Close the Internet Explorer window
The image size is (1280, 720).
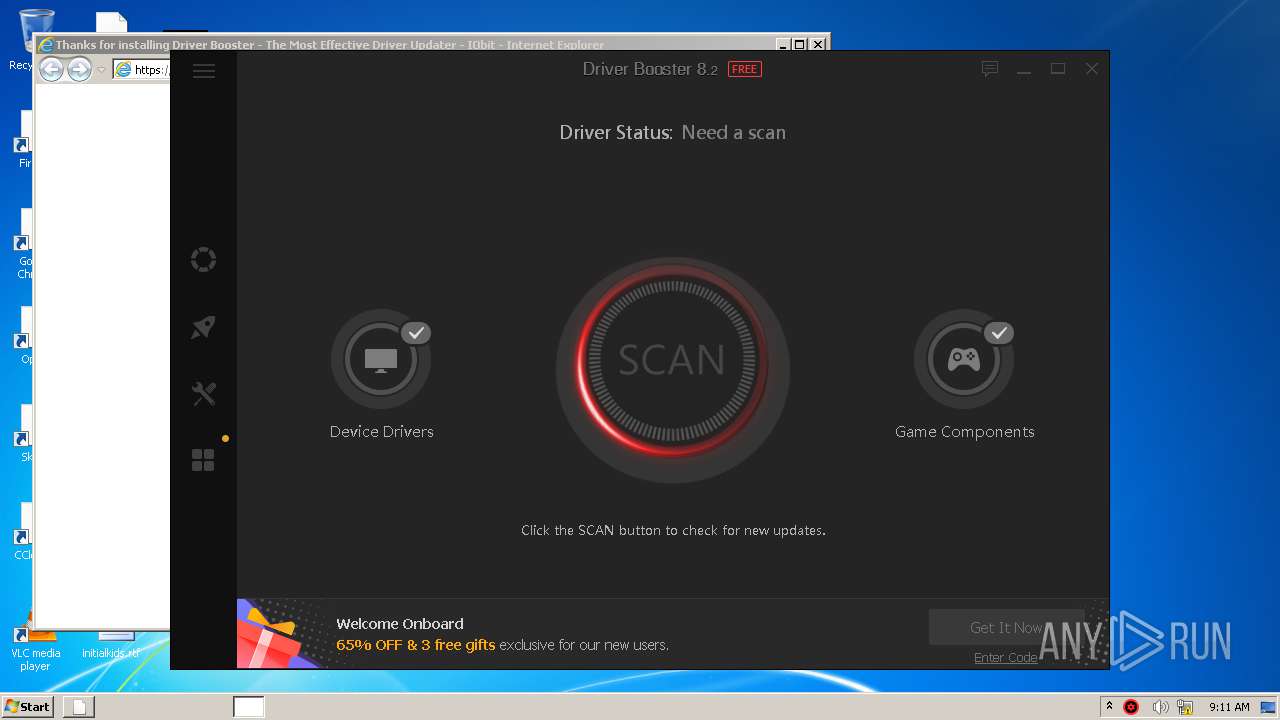818,44
